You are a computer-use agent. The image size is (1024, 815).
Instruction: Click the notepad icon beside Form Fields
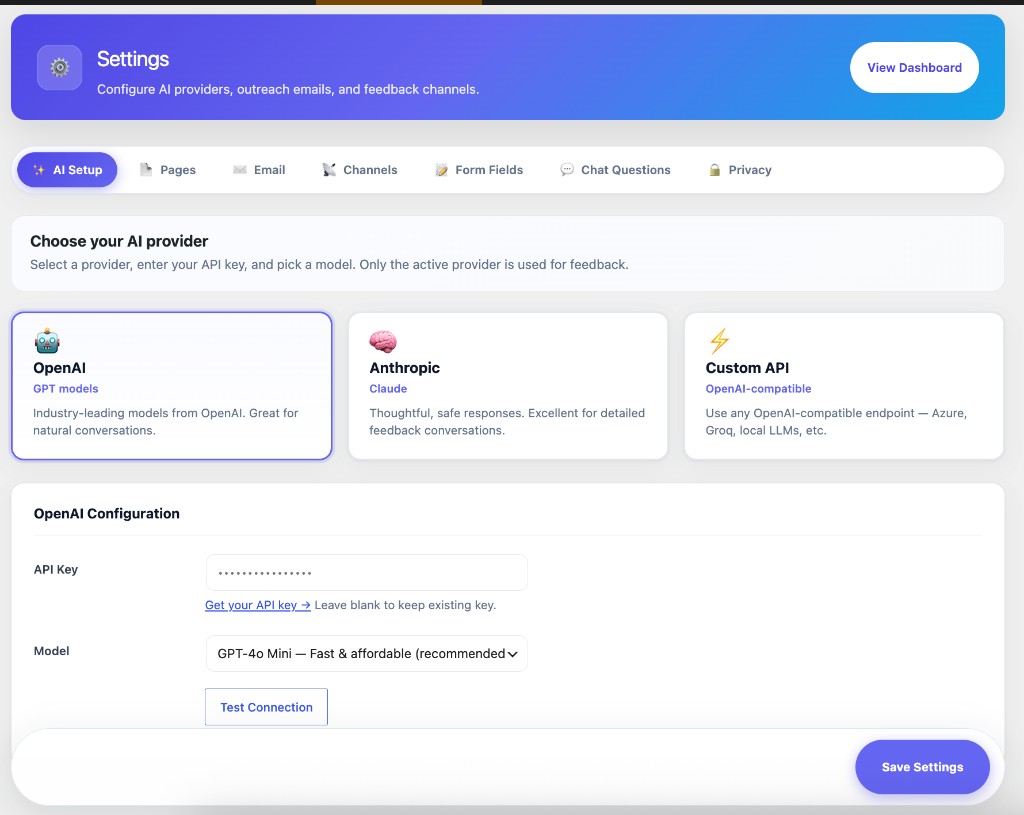[x=441, y=170]
